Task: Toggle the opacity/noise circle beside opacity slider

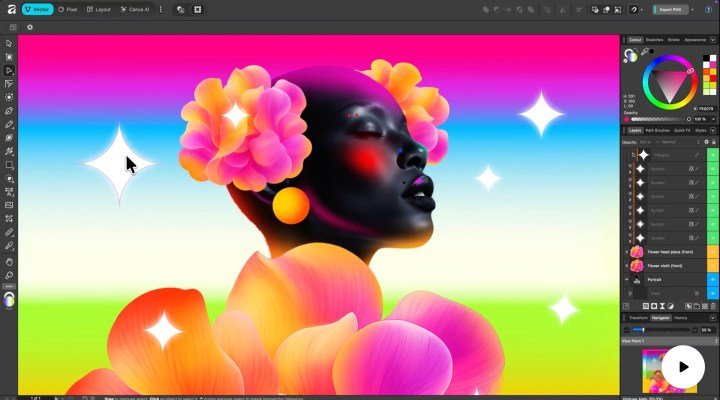Action: [x=689, y=119]
